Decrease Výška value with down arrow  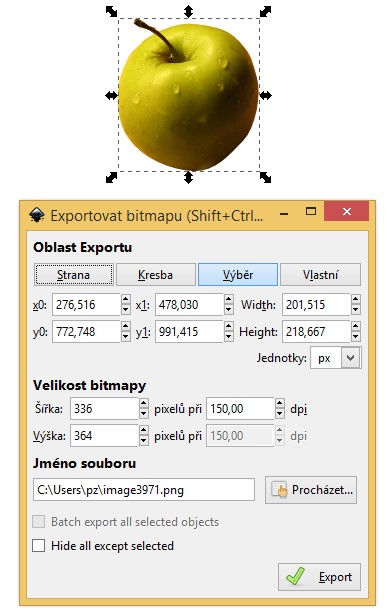point(144,440)
